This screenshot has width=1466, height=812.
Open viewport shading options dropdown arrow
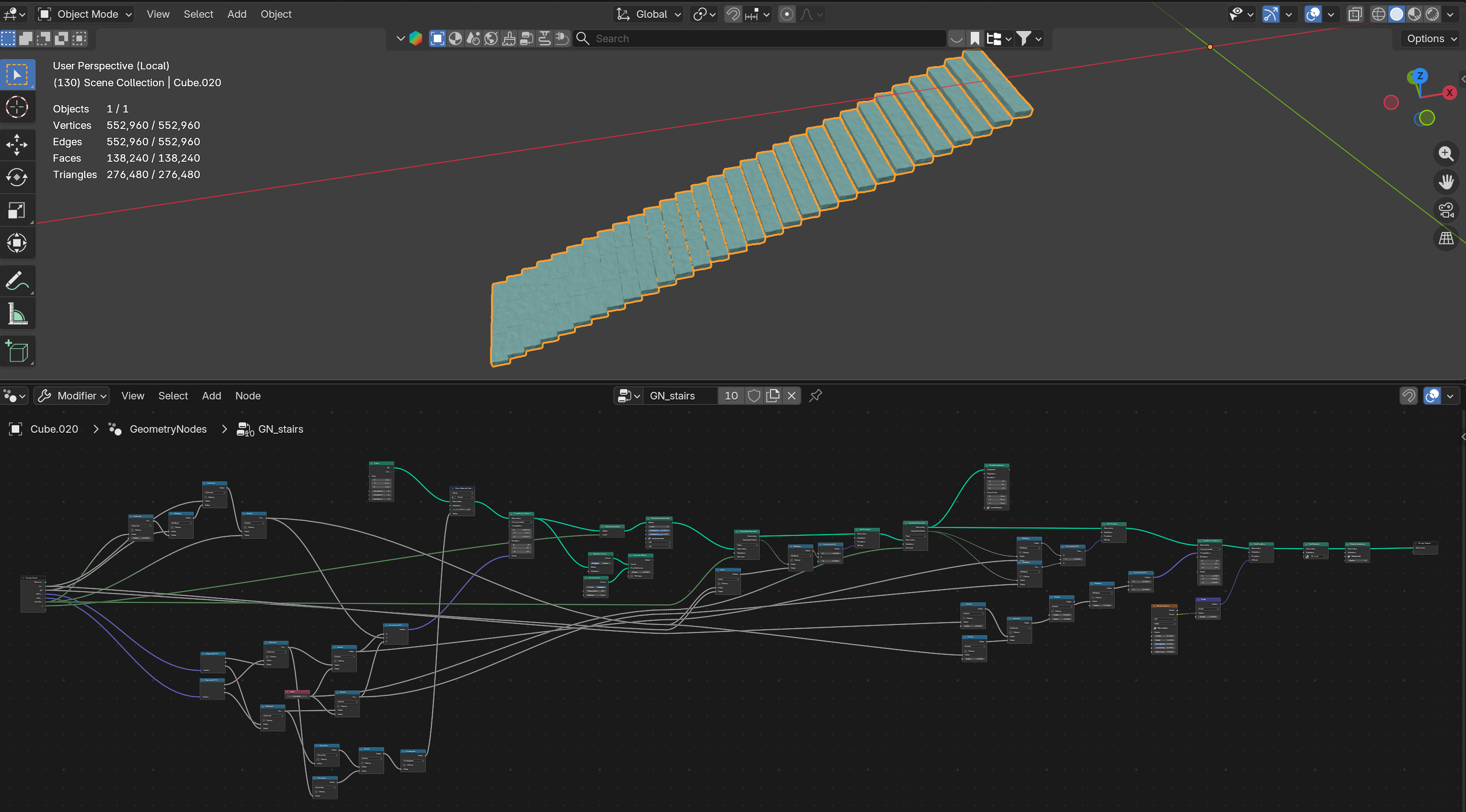click(x=1450, y=14)
